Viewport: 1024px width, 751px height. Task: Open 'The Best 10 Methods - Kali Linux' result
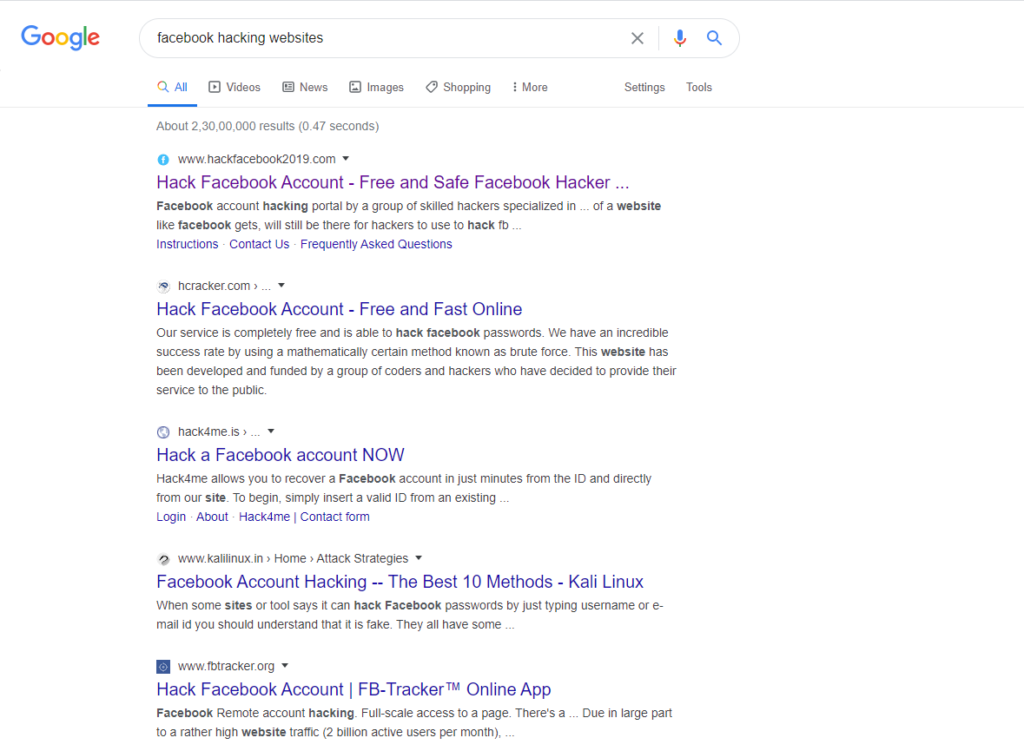click(x=400, y=582)
